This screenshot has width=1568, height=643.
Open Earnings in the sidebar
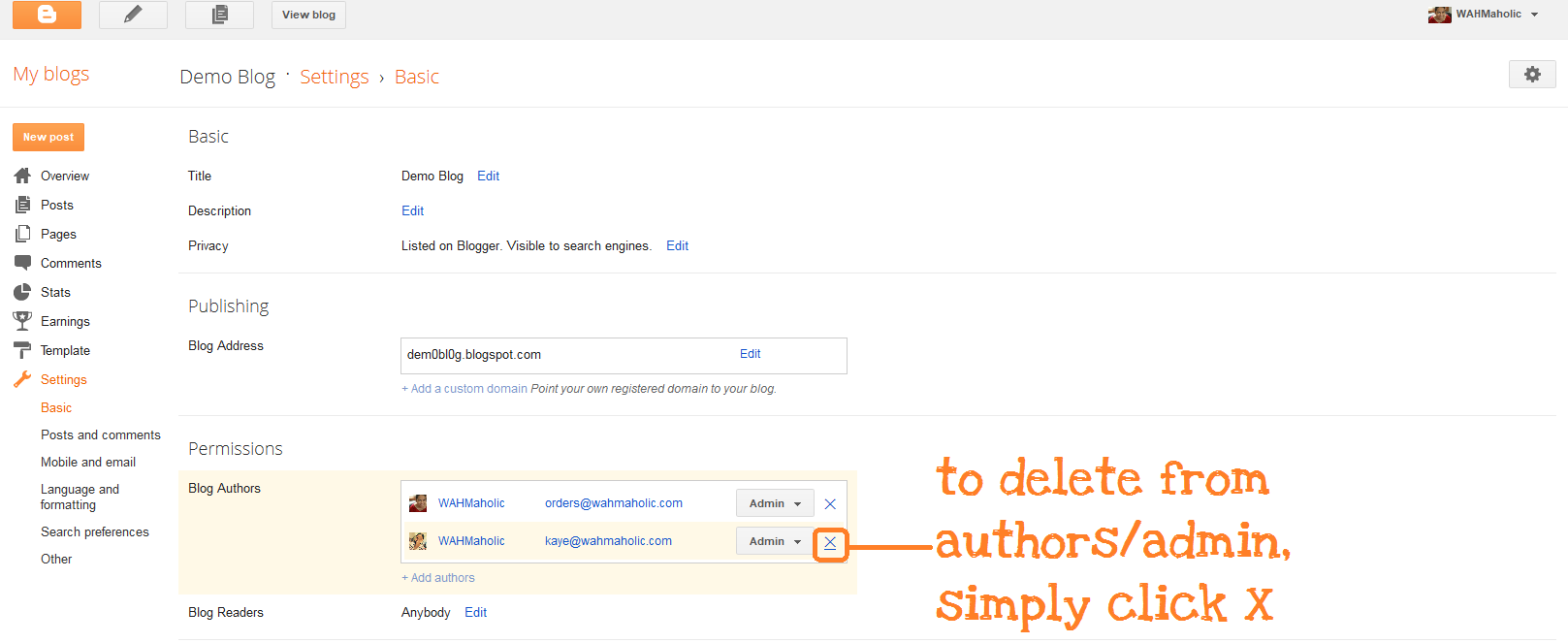(x=65, y=321)
